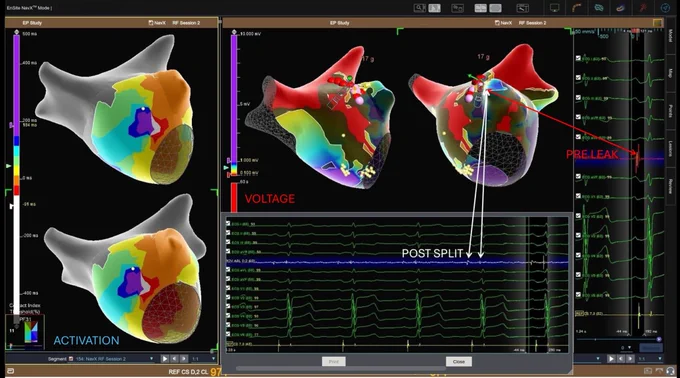Select the orange curved catheter icon
This screenshot has height=378, width=680.
point(577,8)
